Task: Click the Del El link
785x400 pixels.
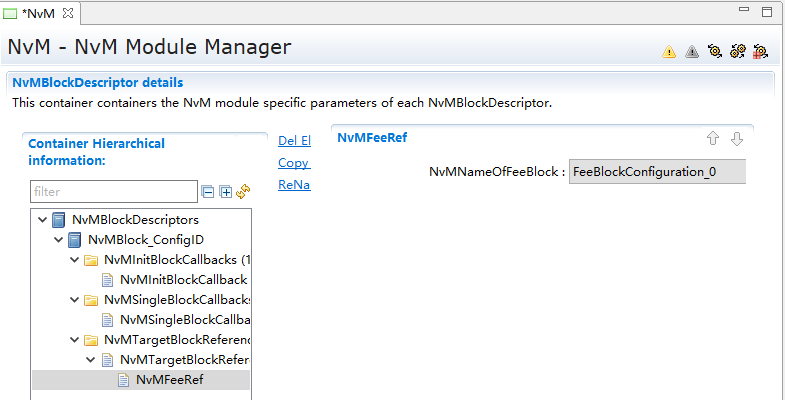Action: pyautogui.click(x=294, y=141)
